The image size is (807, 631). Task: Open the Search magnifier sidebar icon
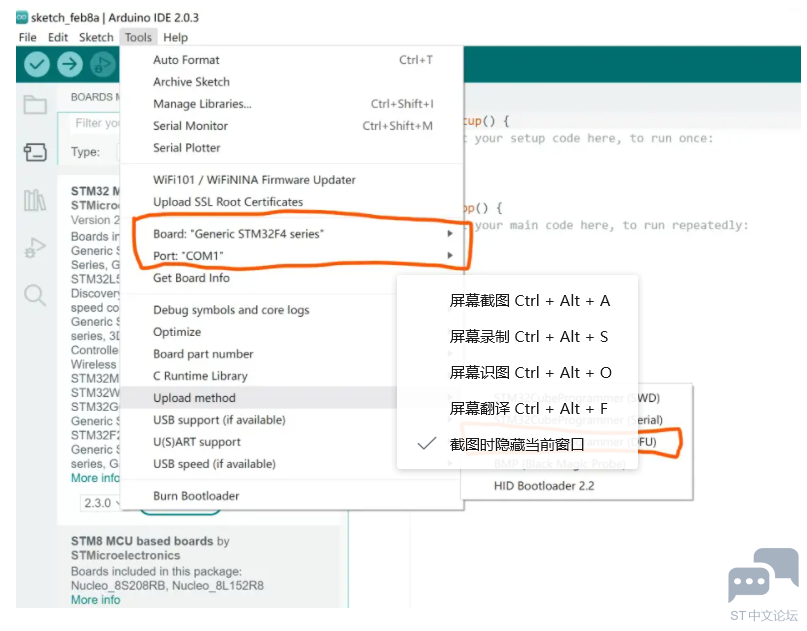pos(35,295)
